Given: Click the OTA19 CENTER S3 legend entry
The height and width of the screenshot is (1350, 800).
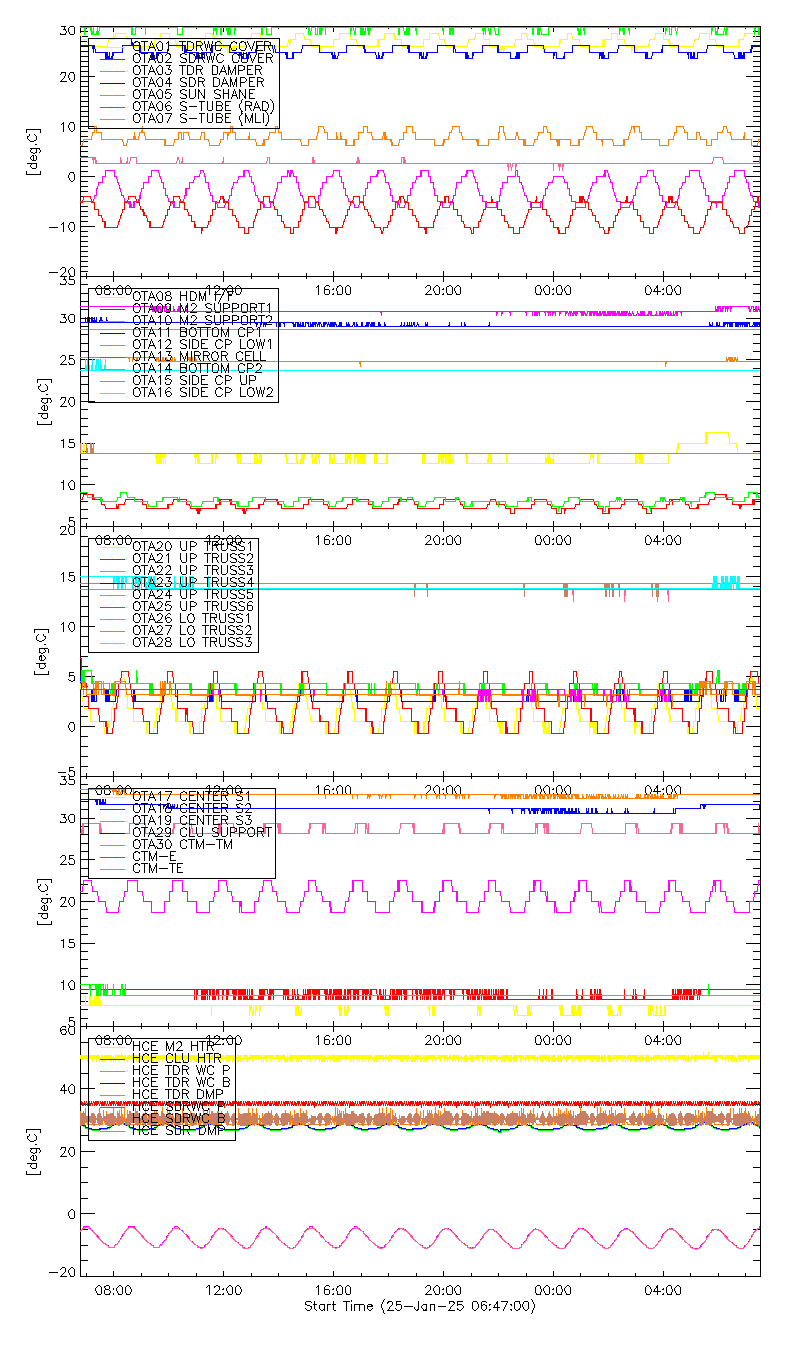Looking at the screenshot, I should [192, 820].
